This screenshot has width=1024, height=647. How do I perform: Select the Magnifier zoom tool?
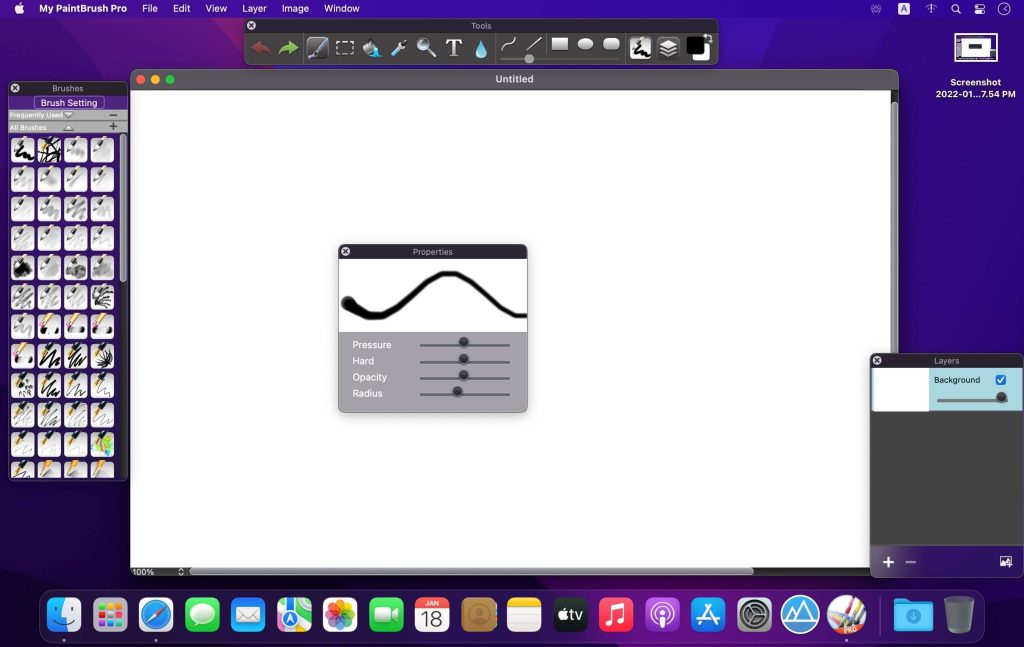pyautogui.click(x=424, y=47)
